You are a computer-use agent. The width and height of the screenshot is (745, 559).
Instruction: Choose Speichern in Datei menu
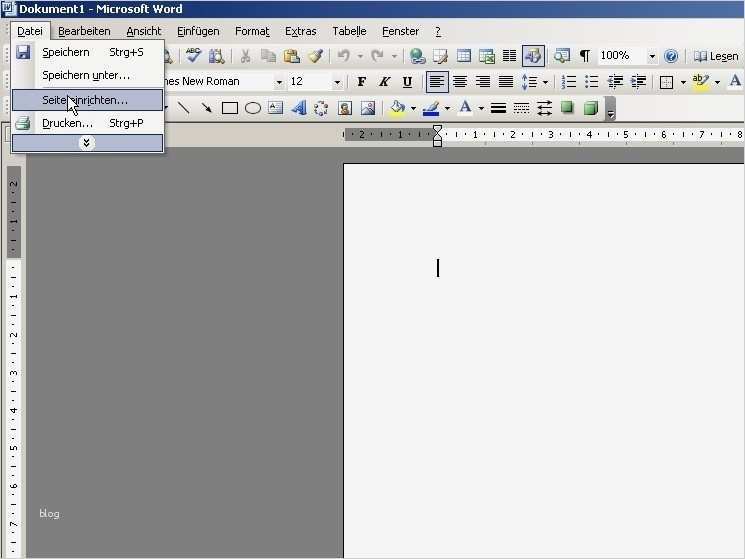[88, 52]
